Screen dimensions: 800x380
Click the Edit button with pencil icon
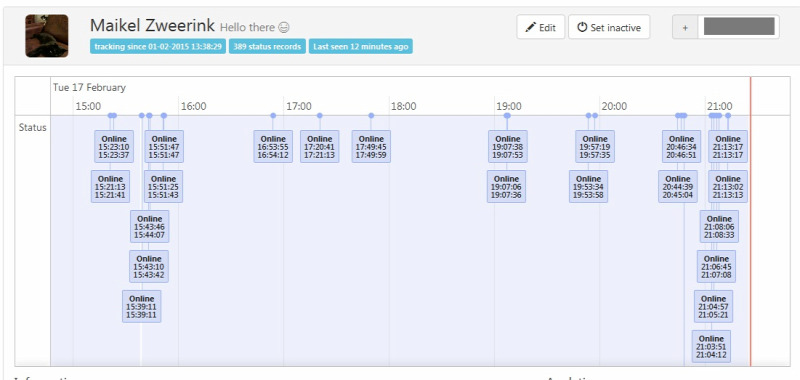pyautogui.click(x=540, y=27)
